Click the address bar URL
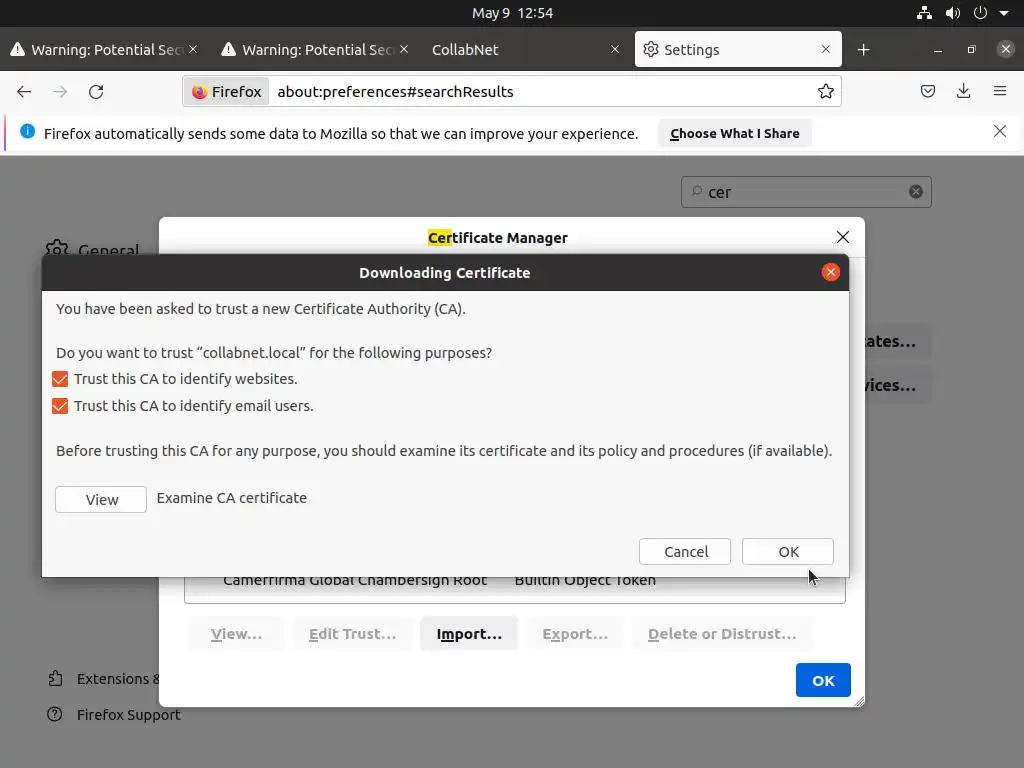Viewport: 1024px width, 768px height. pyautogui.click(x=395, y=91)
